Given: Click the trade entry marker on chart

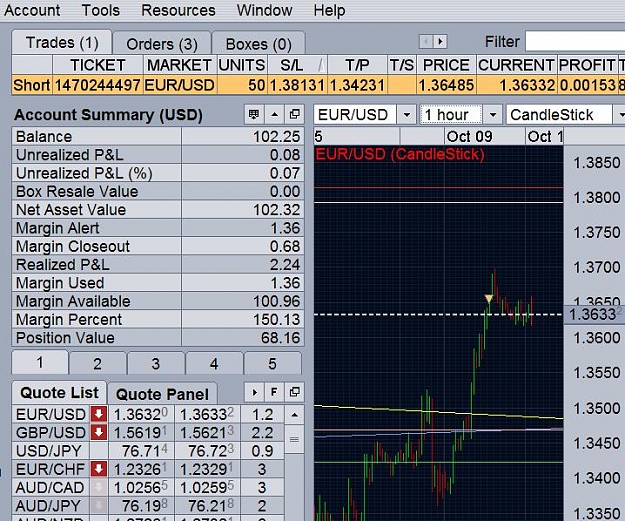Looking at the screenshot, I should 489,298.
